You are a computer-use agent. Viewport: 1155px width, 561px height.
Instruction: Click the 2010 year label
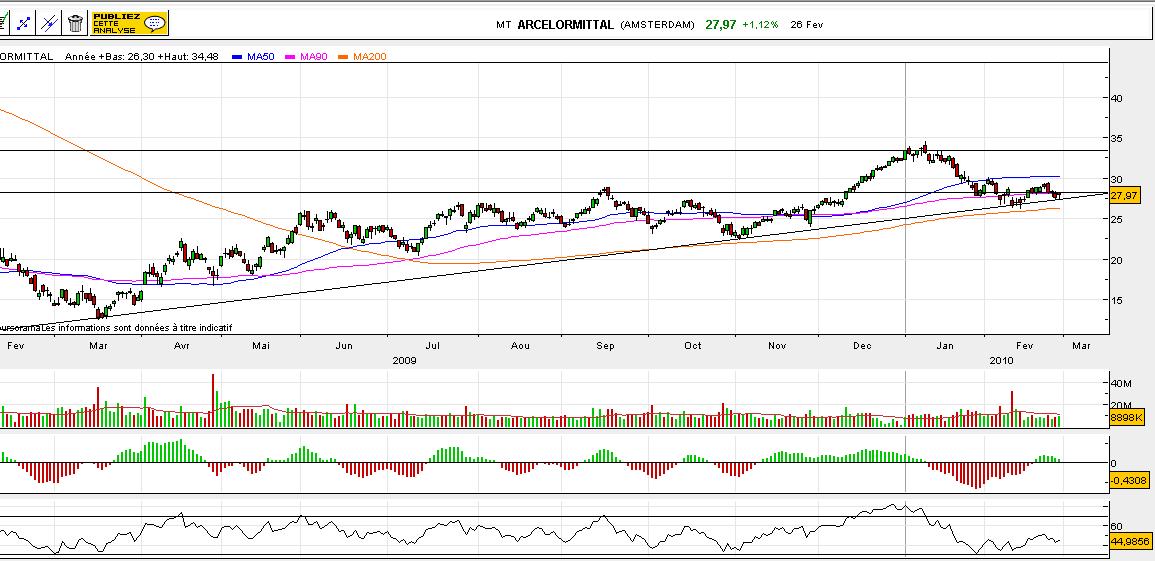click(x=1001, y=360)
